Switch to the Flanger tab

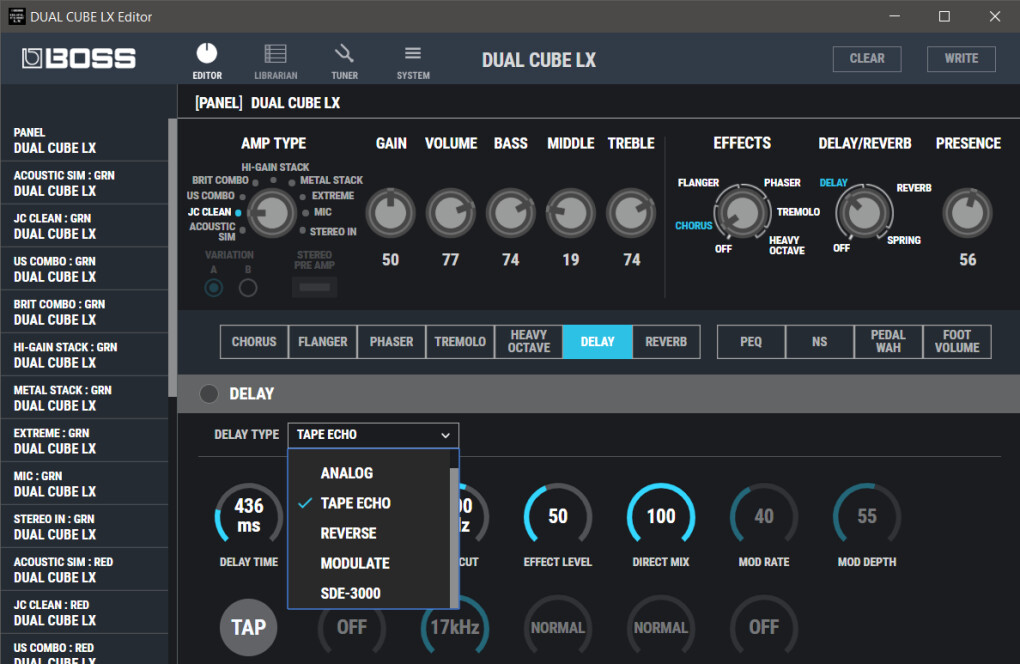(x=323, y=341)
